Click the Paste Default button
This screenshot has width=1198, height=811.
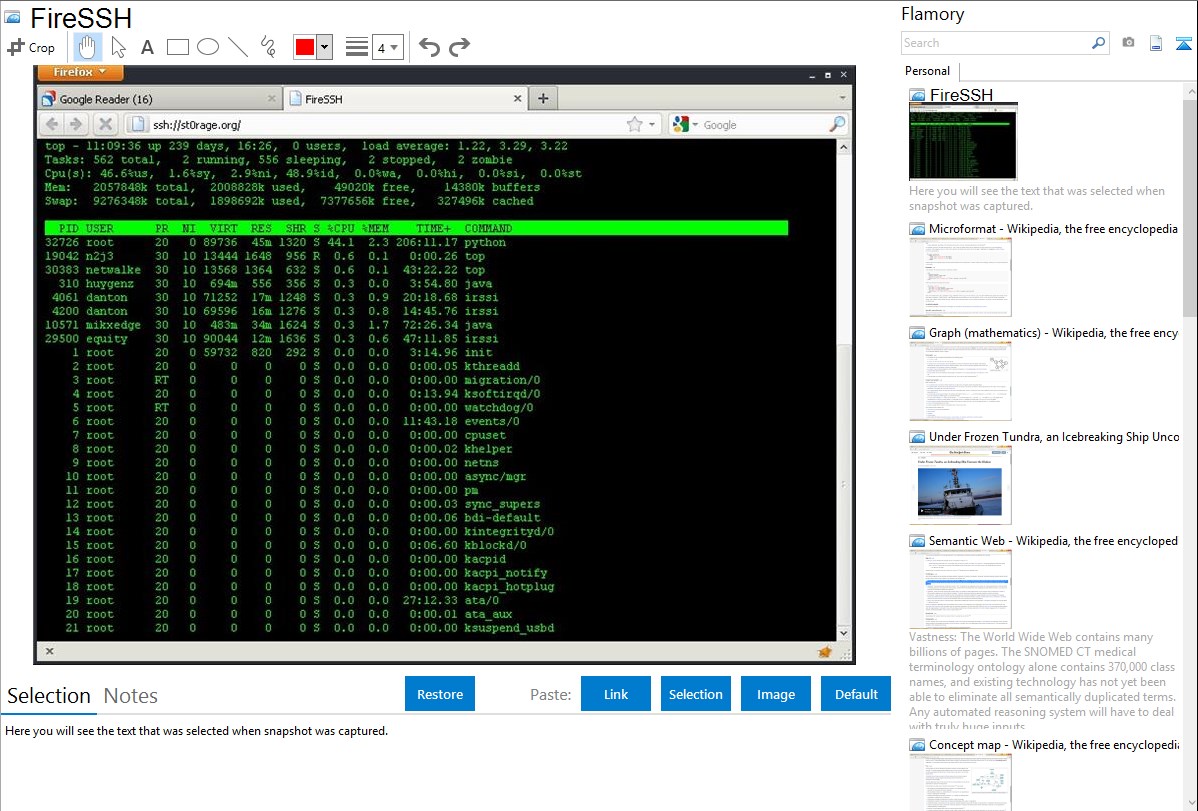856,694
